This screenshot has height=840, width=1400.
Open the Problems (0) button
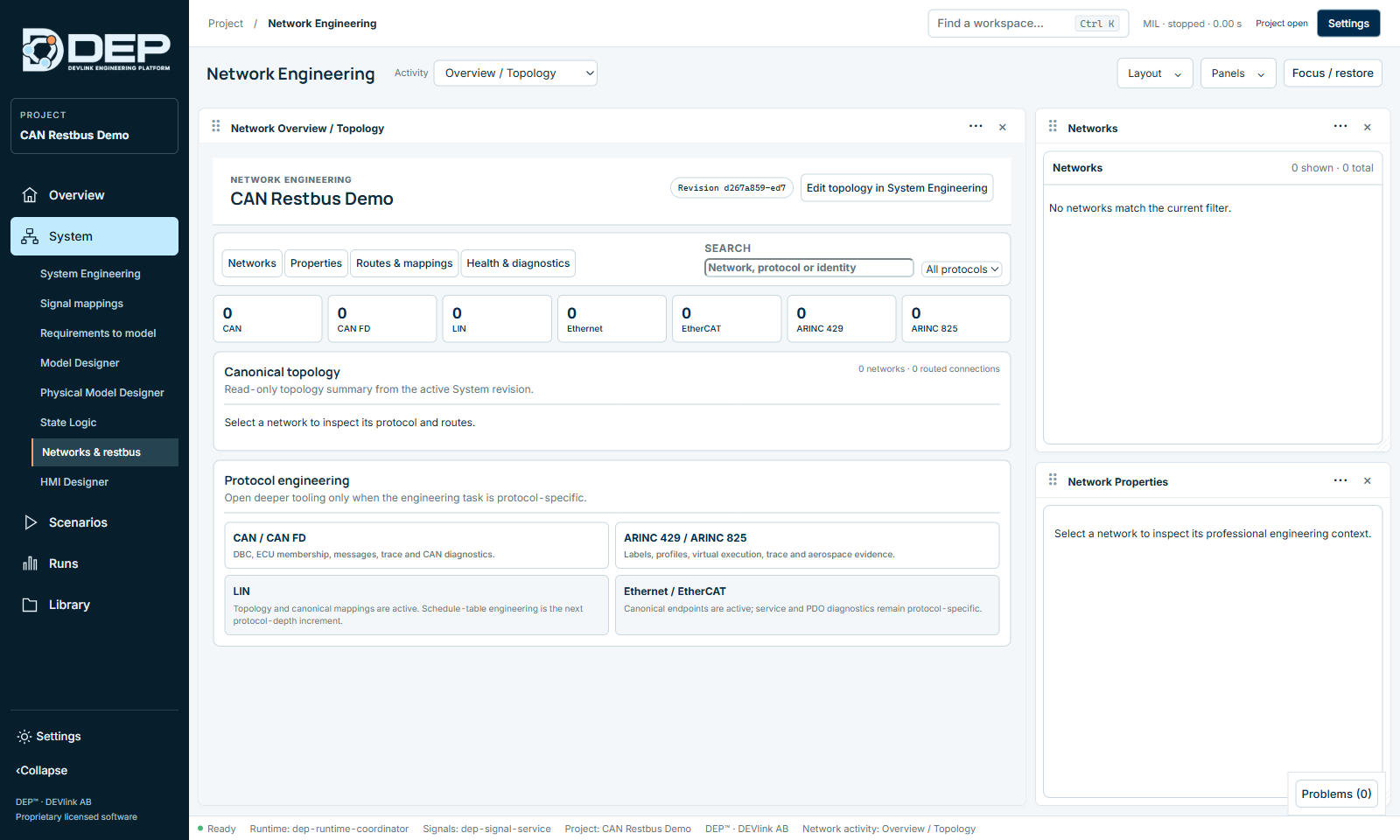tap(1336, 794)
